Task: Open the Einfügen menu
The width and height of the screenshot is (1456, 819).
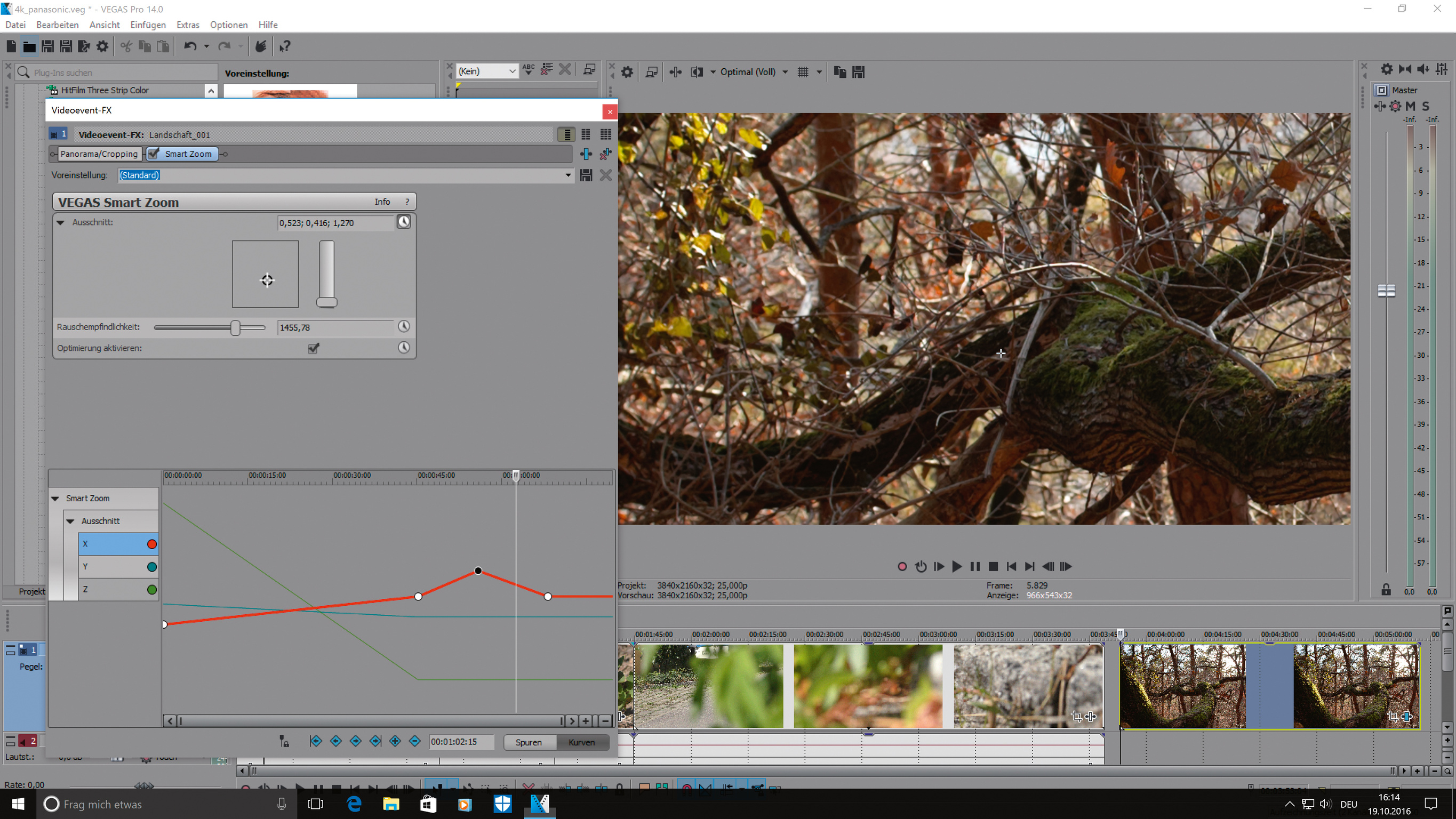Action: click(148, 25)
